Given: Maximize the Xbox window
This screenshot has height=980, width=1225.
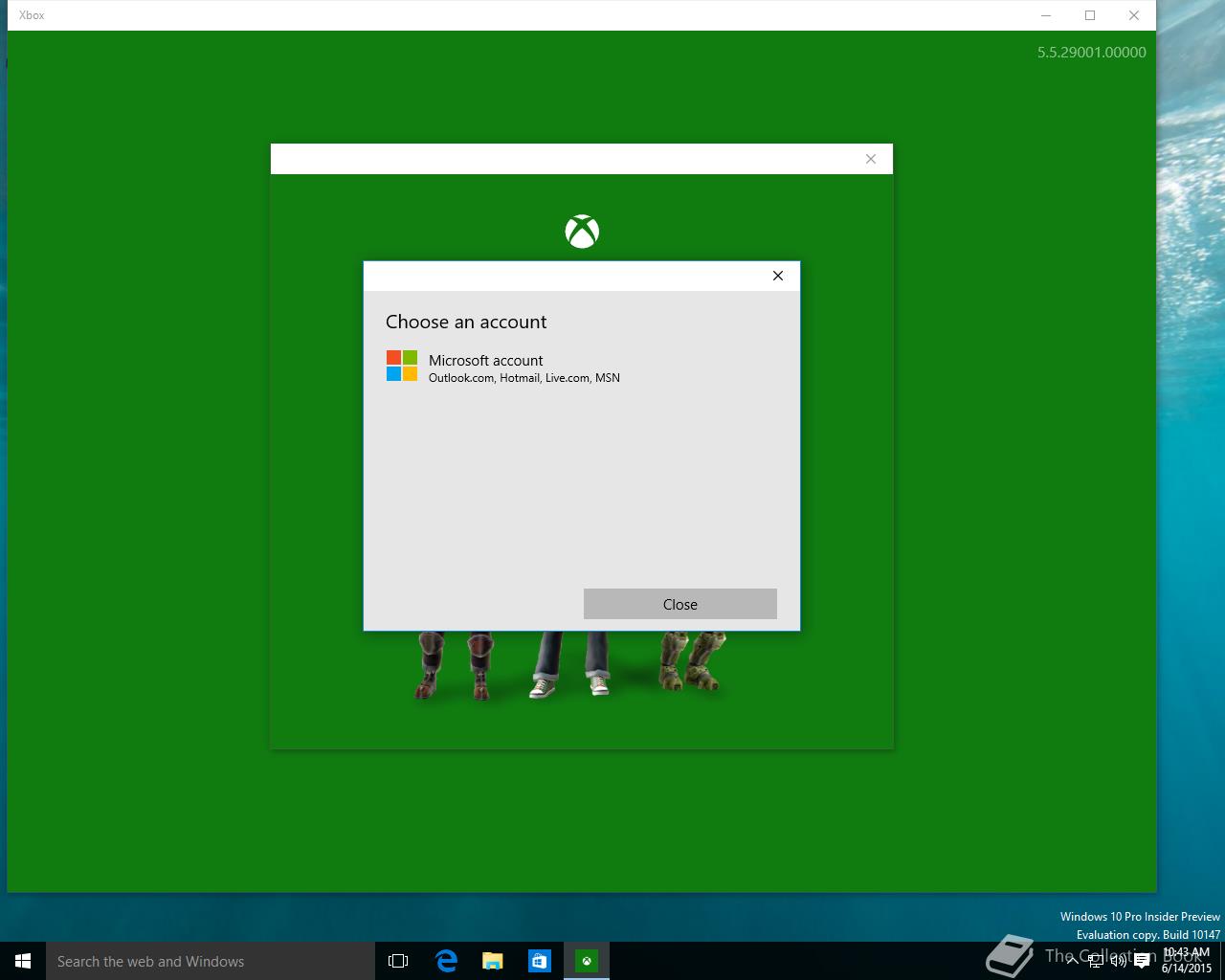Looking at the screenshot, I should point(1090,15).
